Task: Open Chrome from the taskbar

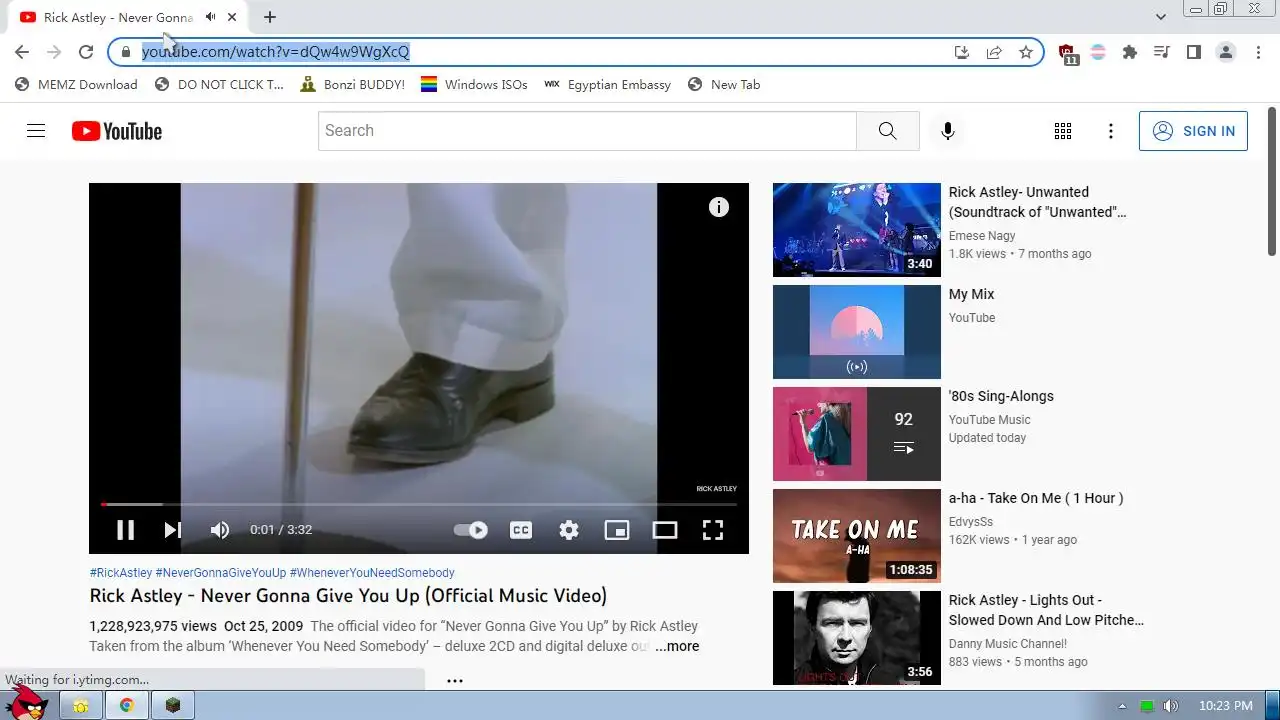Action: pos(127,706)
